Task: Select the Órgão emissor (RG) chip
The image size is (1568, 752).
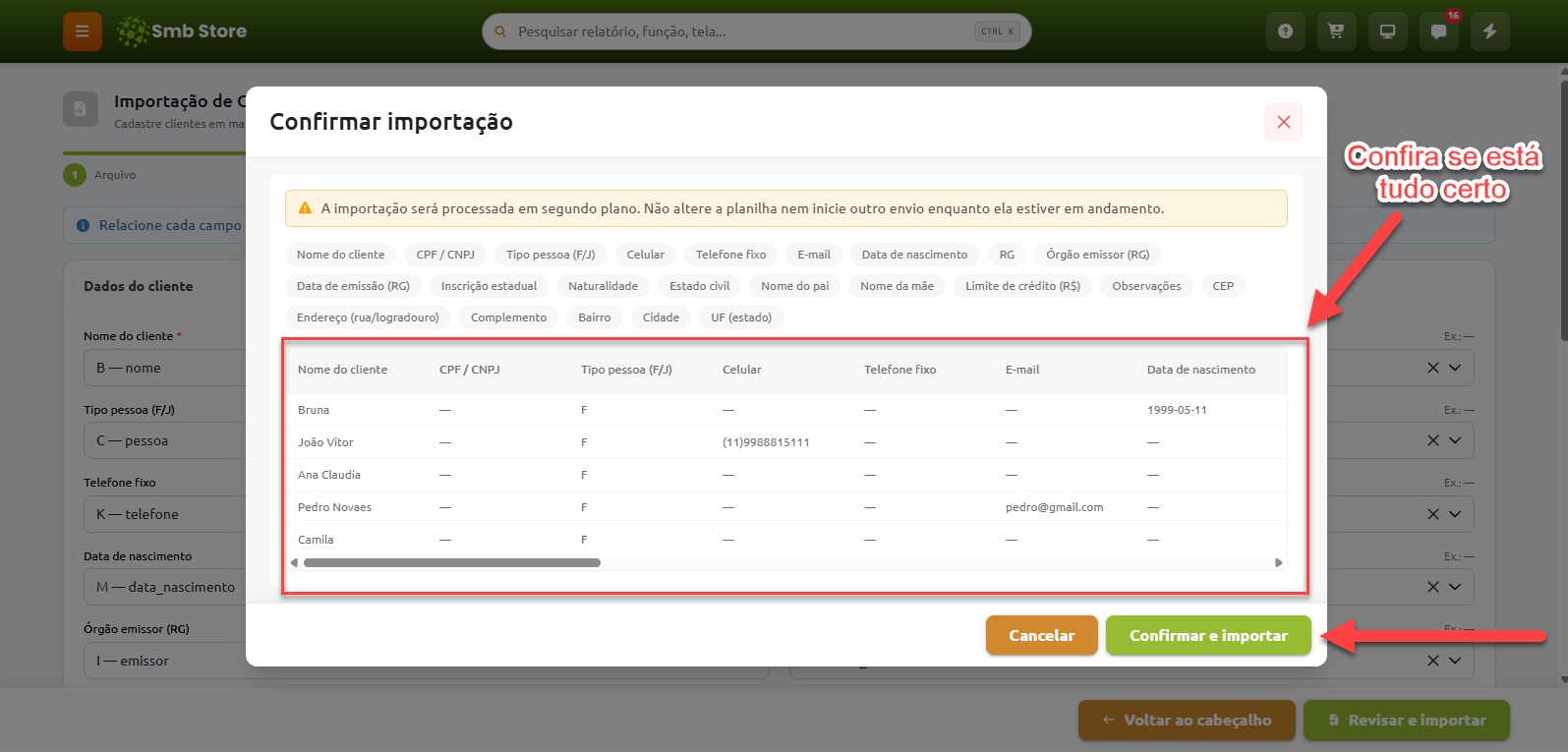Action: coord(1098,255)
